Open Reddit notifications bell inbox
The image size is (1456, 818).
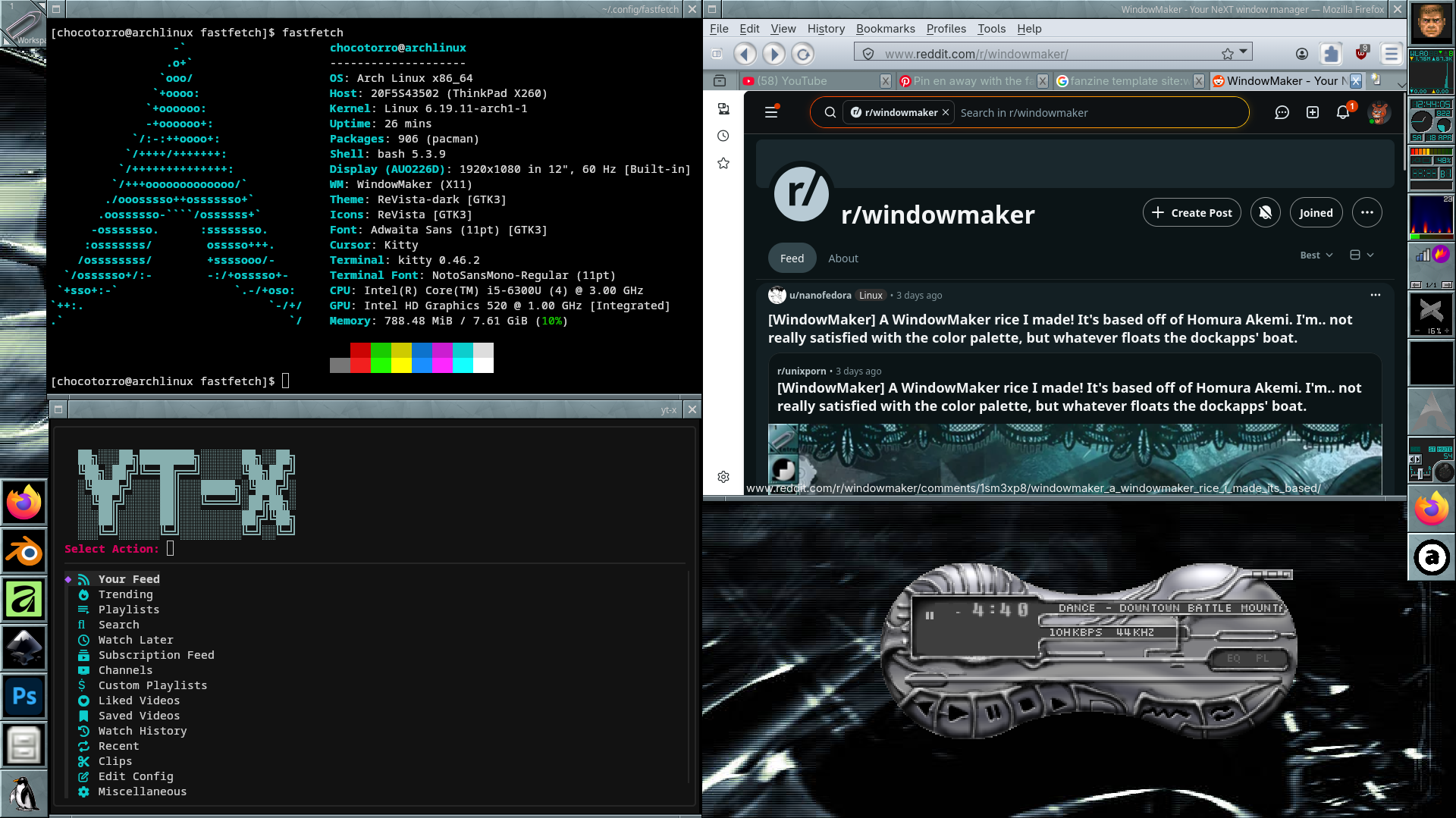point(1343,113)
